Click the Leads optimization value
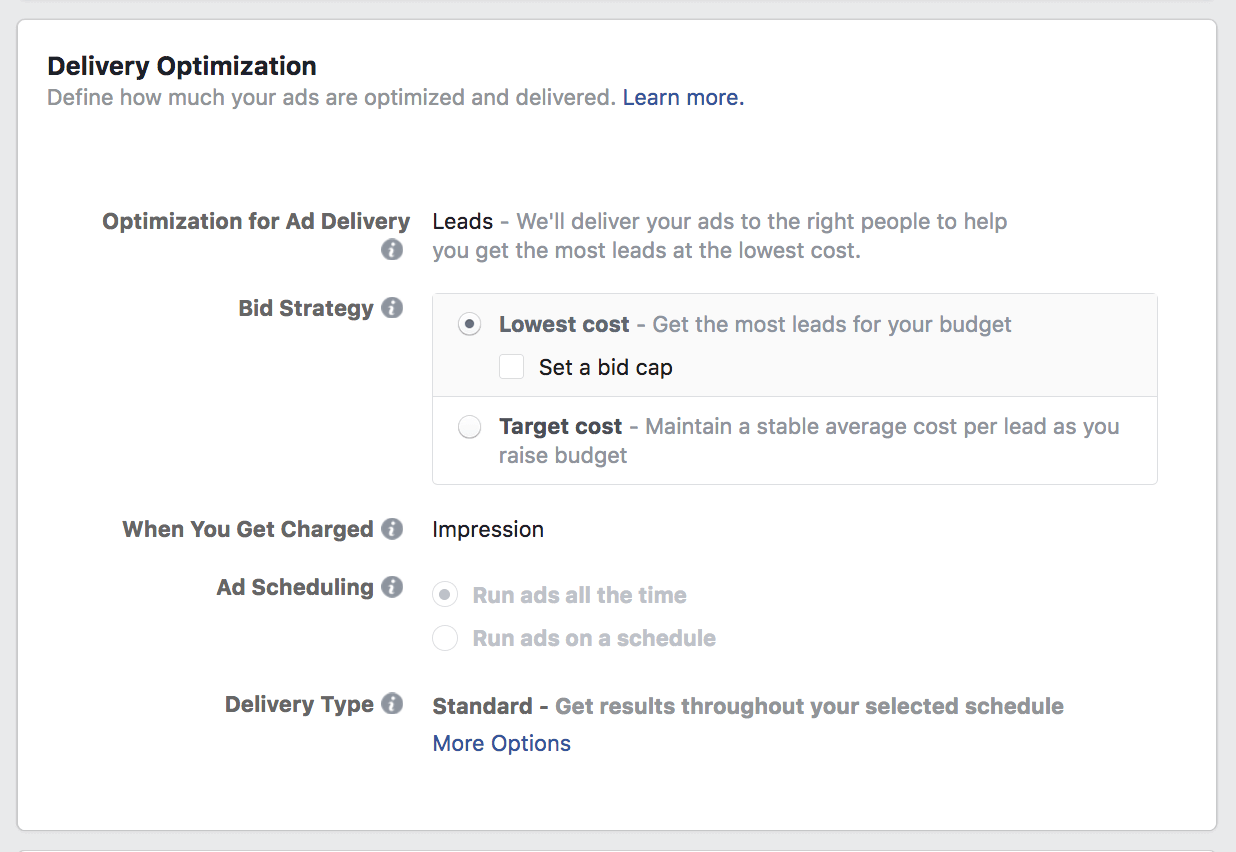 tap(462, 221)
